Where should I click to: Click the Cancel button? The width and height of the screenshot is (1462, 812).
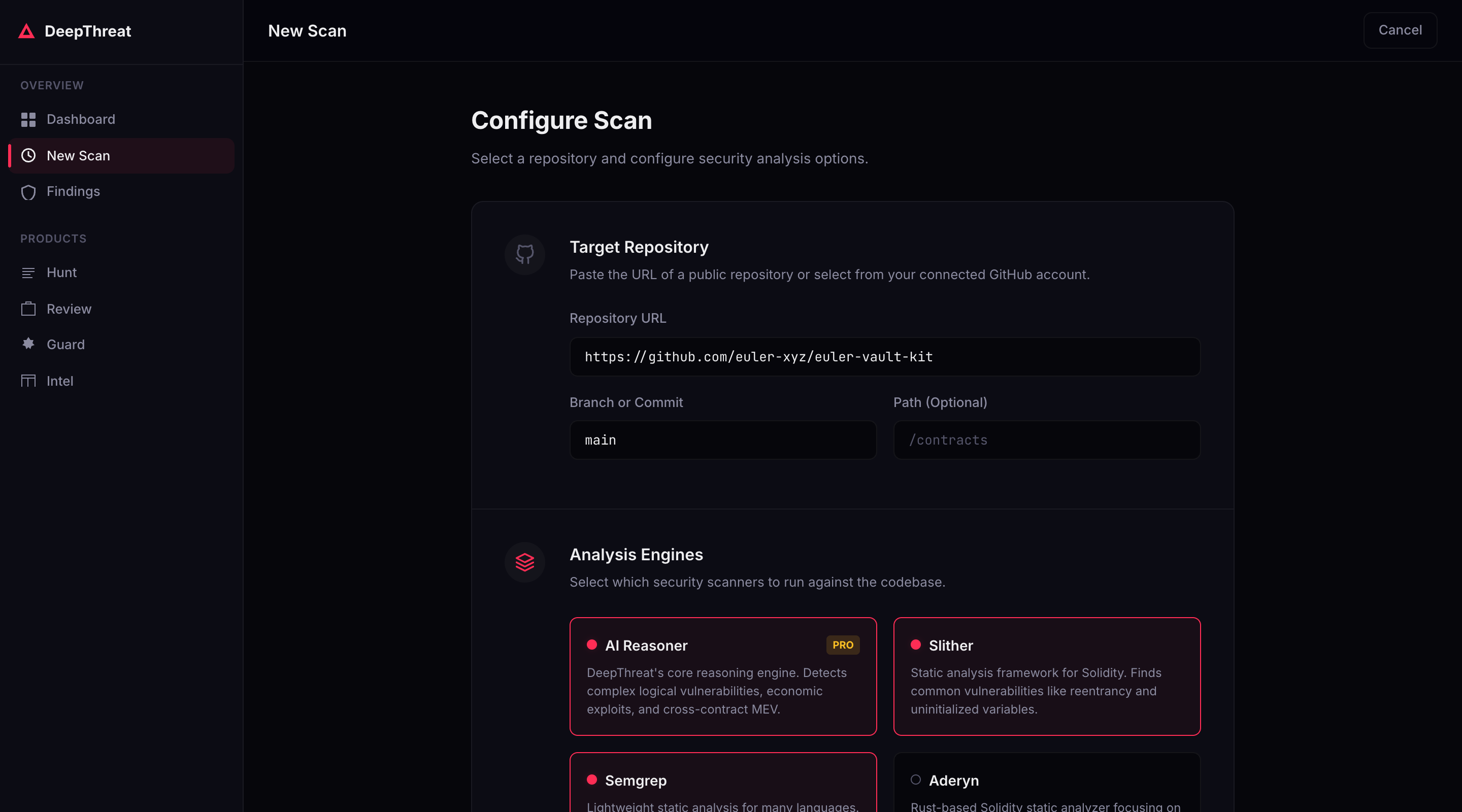click(1400, 30)
